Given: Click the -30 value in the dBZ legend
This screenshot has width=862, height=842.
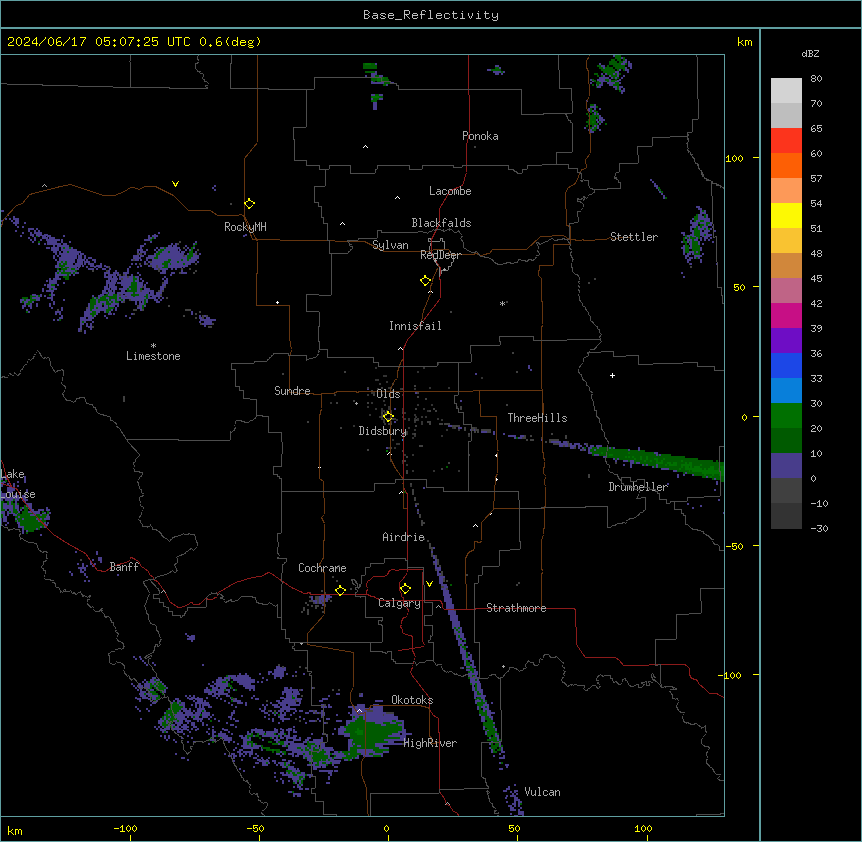Looking at the screenshot, I should tap(819, 528).
